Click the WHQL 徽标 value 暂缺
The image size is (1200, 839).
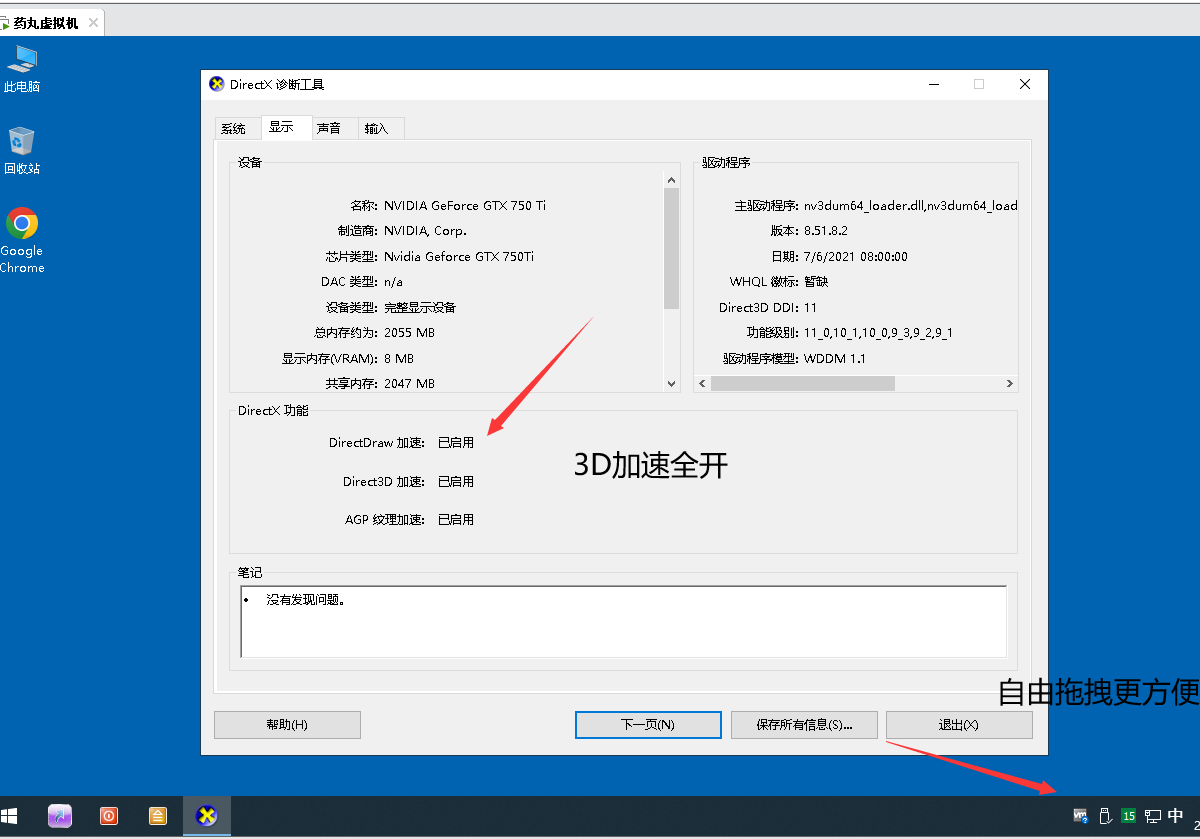point(816,282)
